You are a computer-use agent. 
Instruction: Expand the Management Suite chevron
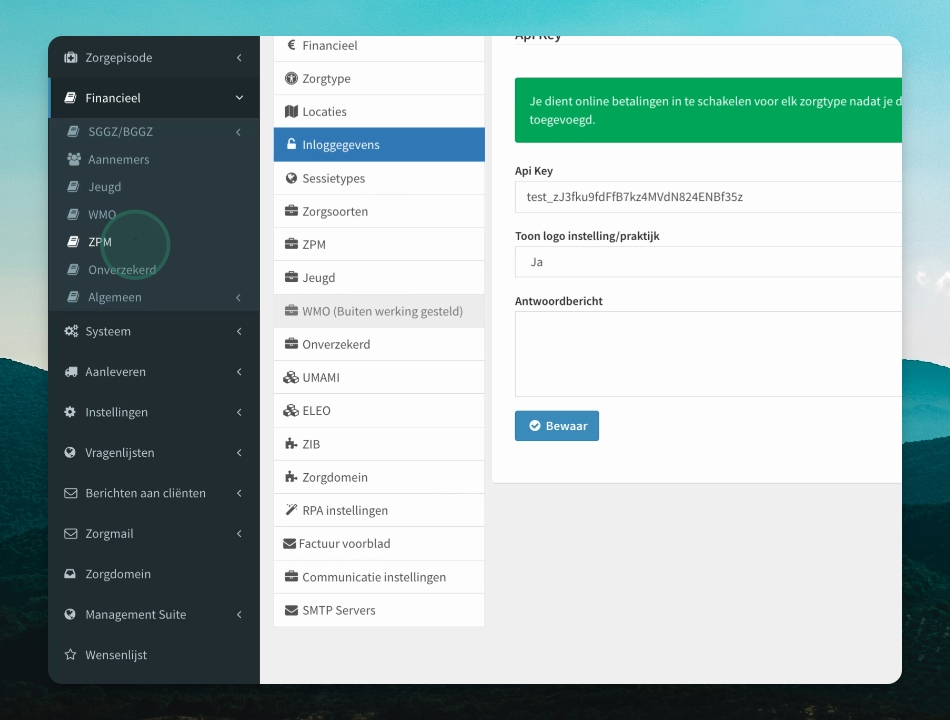pos(239,615)
